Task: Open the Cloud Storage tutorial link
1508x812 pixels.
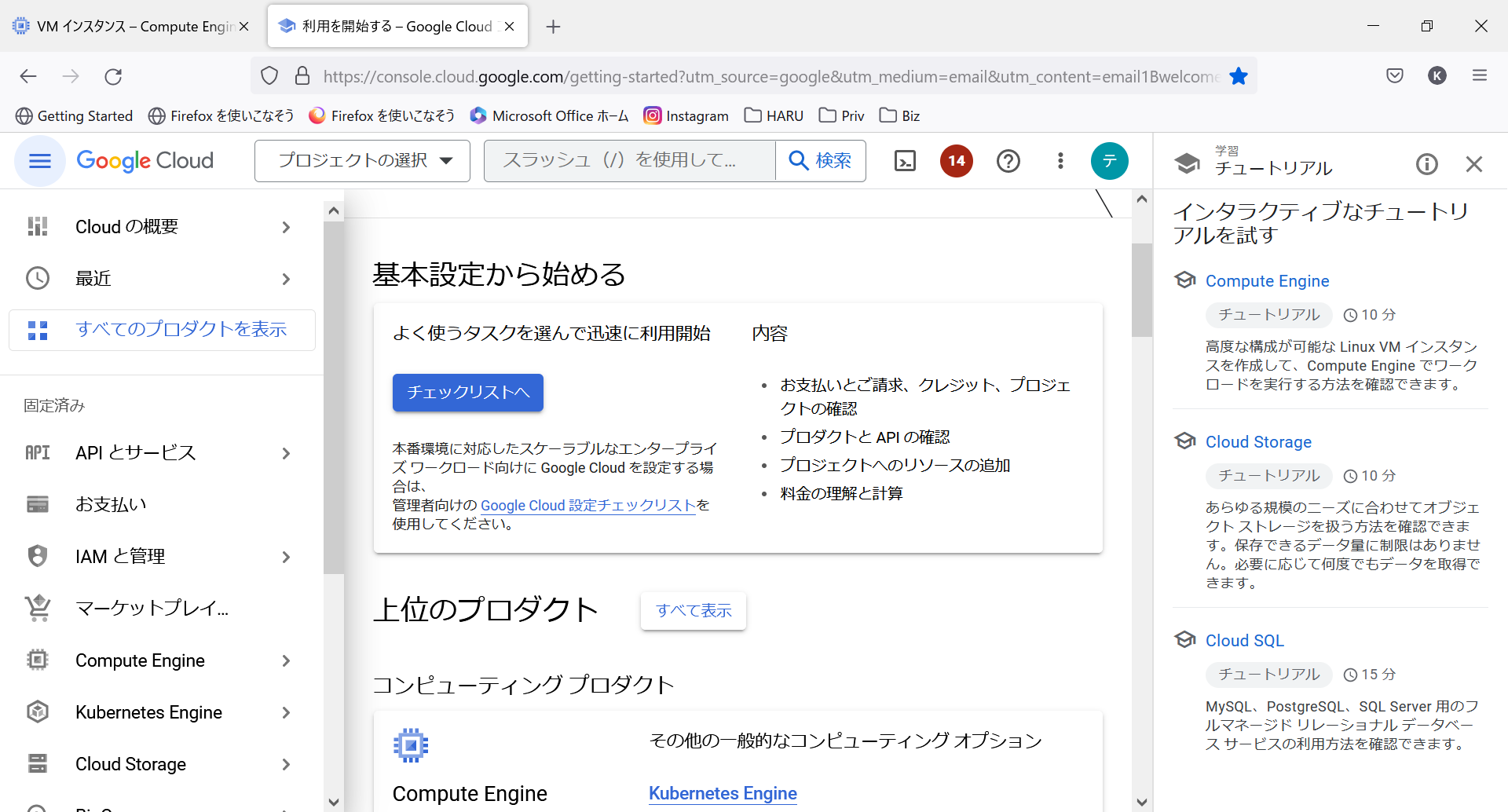Action: (x=1258, y=442)
